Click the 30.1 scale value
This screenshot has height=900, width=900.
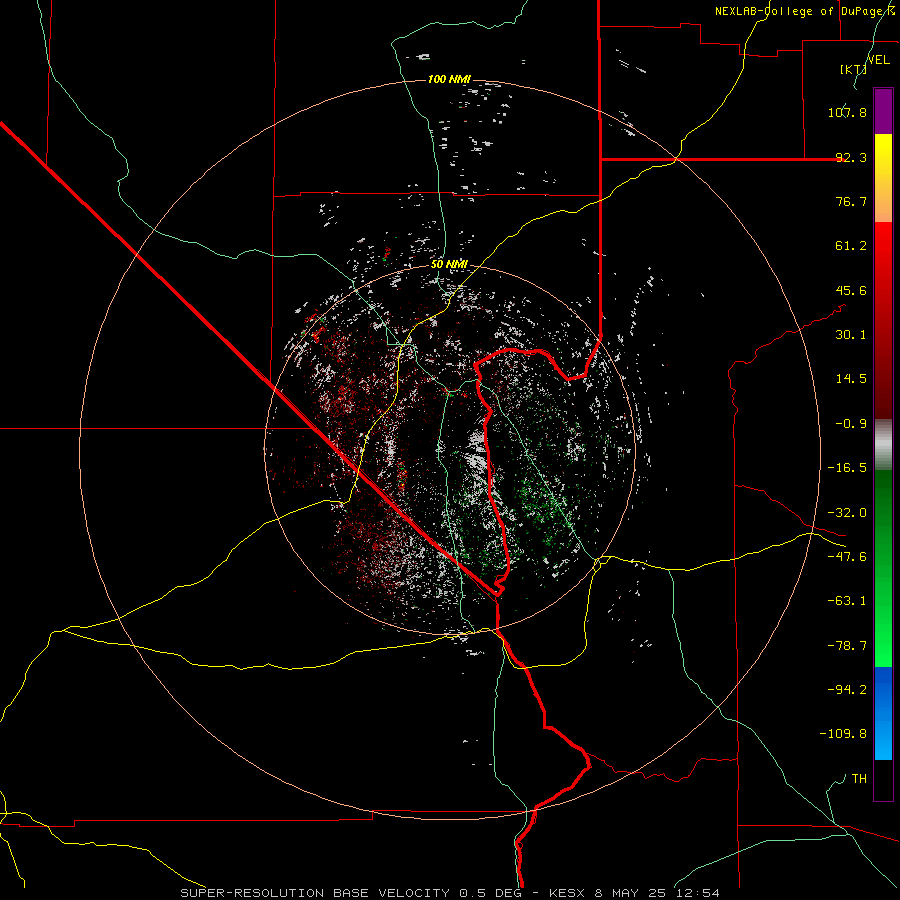coord(851,335)
